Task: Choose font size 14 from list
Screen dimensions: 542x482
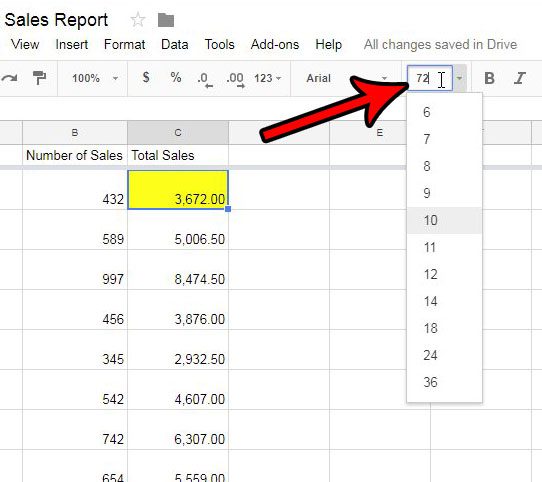Action: click(x=445, y=301)
